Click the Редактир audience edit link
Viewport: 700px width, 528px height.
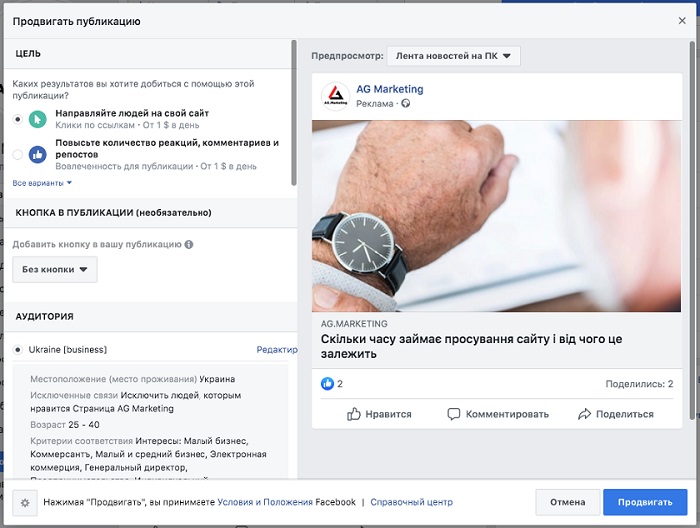point(277,349)
